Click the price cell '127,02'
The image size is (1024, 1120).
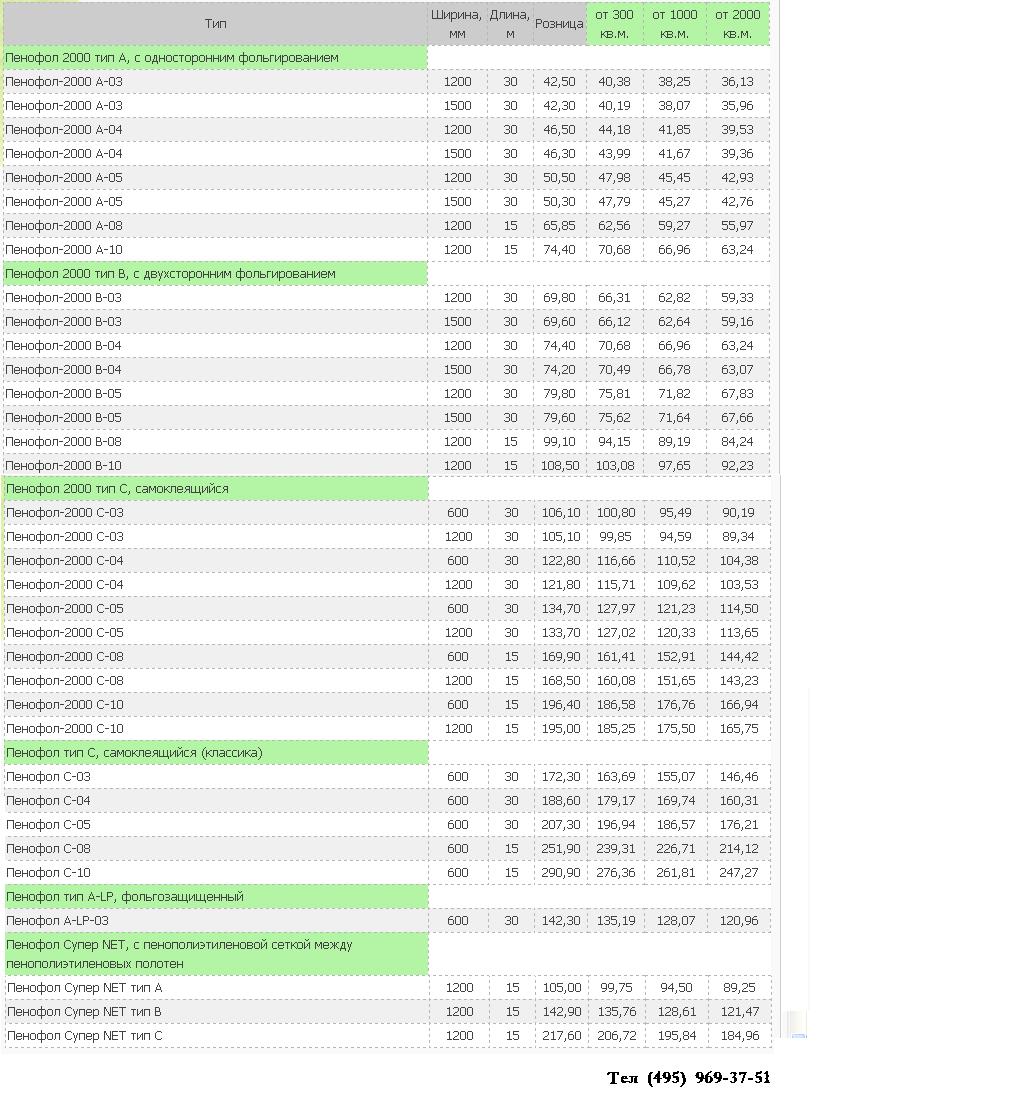(x=616, y=633)
